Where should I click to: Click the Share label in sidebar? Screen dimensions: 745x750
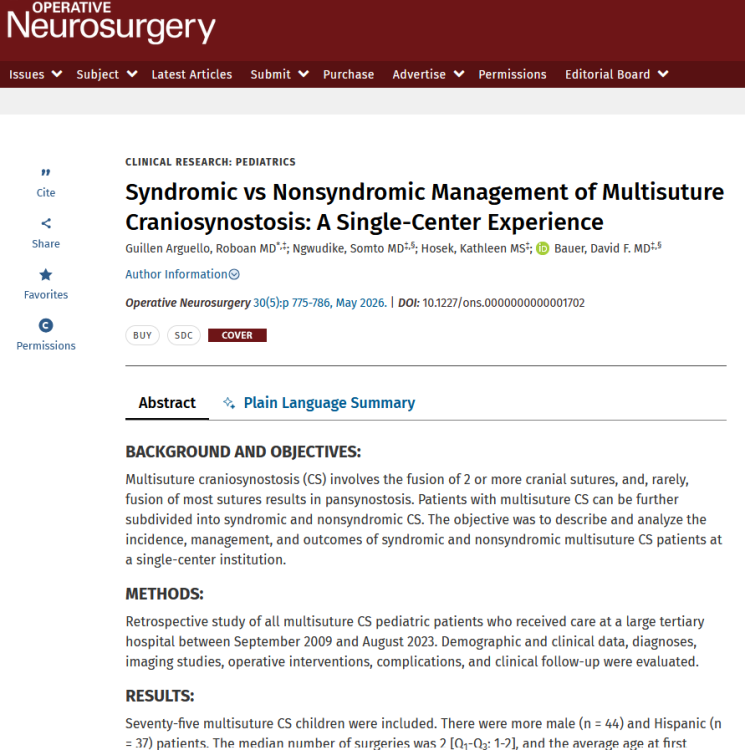tap(46, 244)
